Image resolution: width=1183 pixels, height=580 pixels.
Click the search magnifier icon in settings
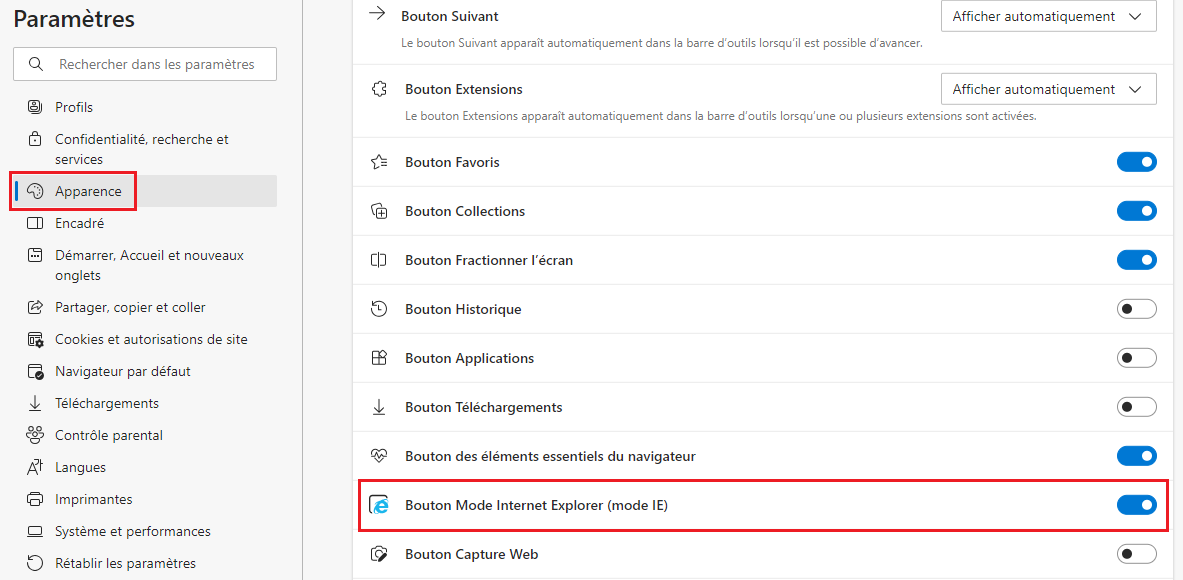click(35, 64)
